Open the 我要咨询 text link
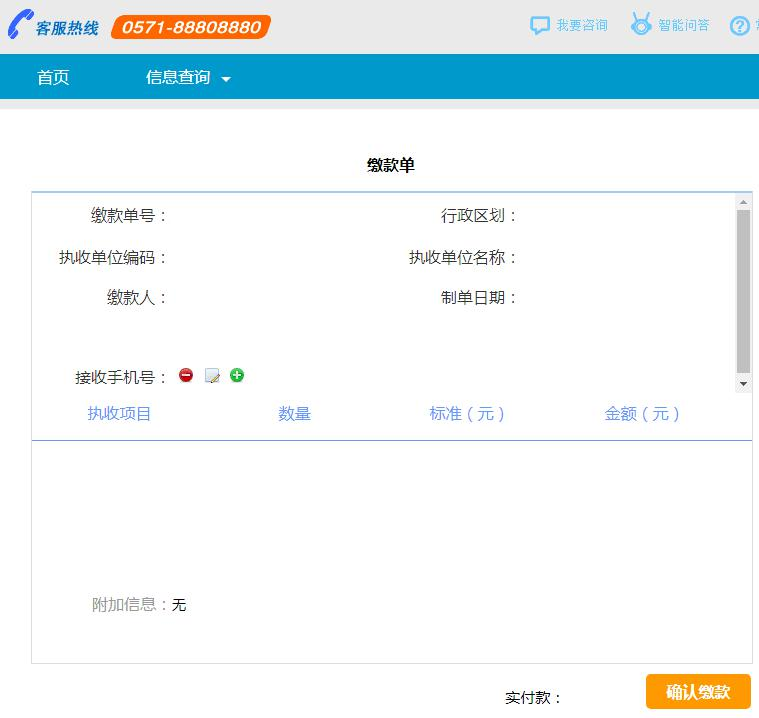 (x=582, y=25)
